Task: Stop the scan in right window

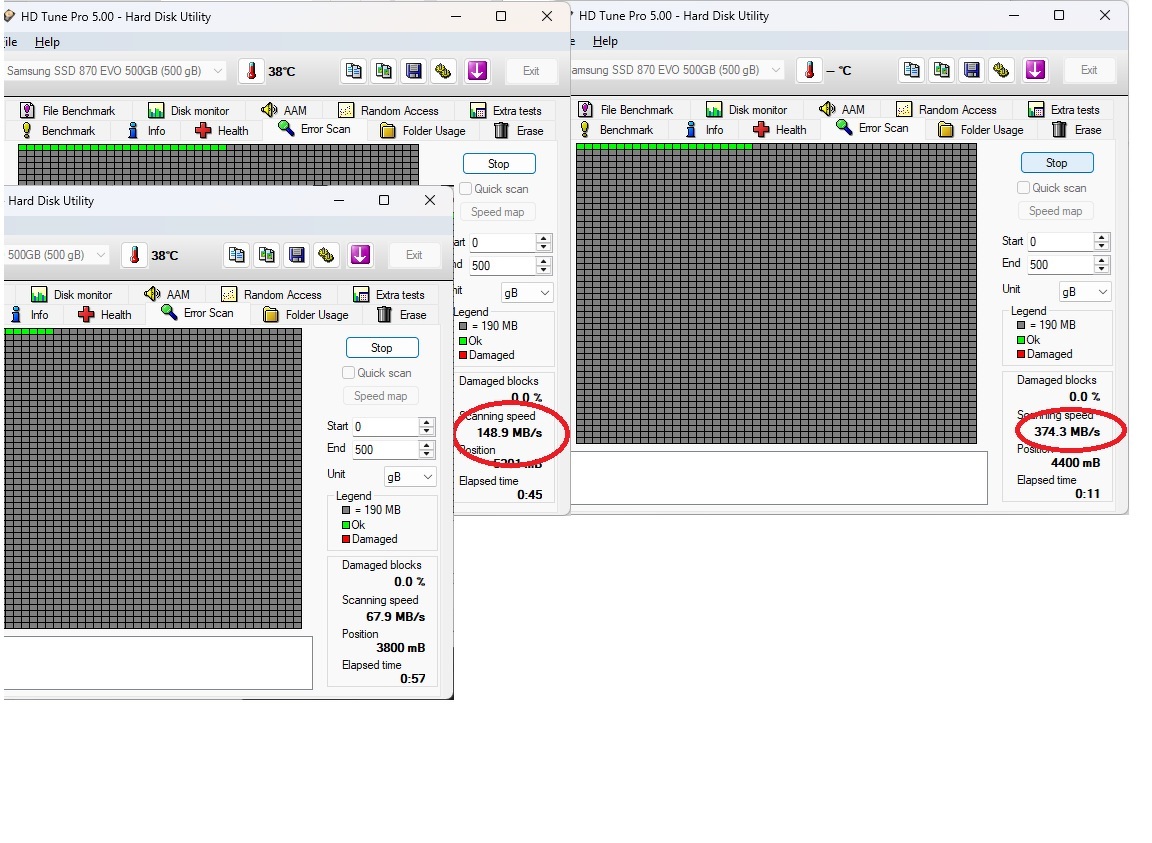Action: (1056, 162)
